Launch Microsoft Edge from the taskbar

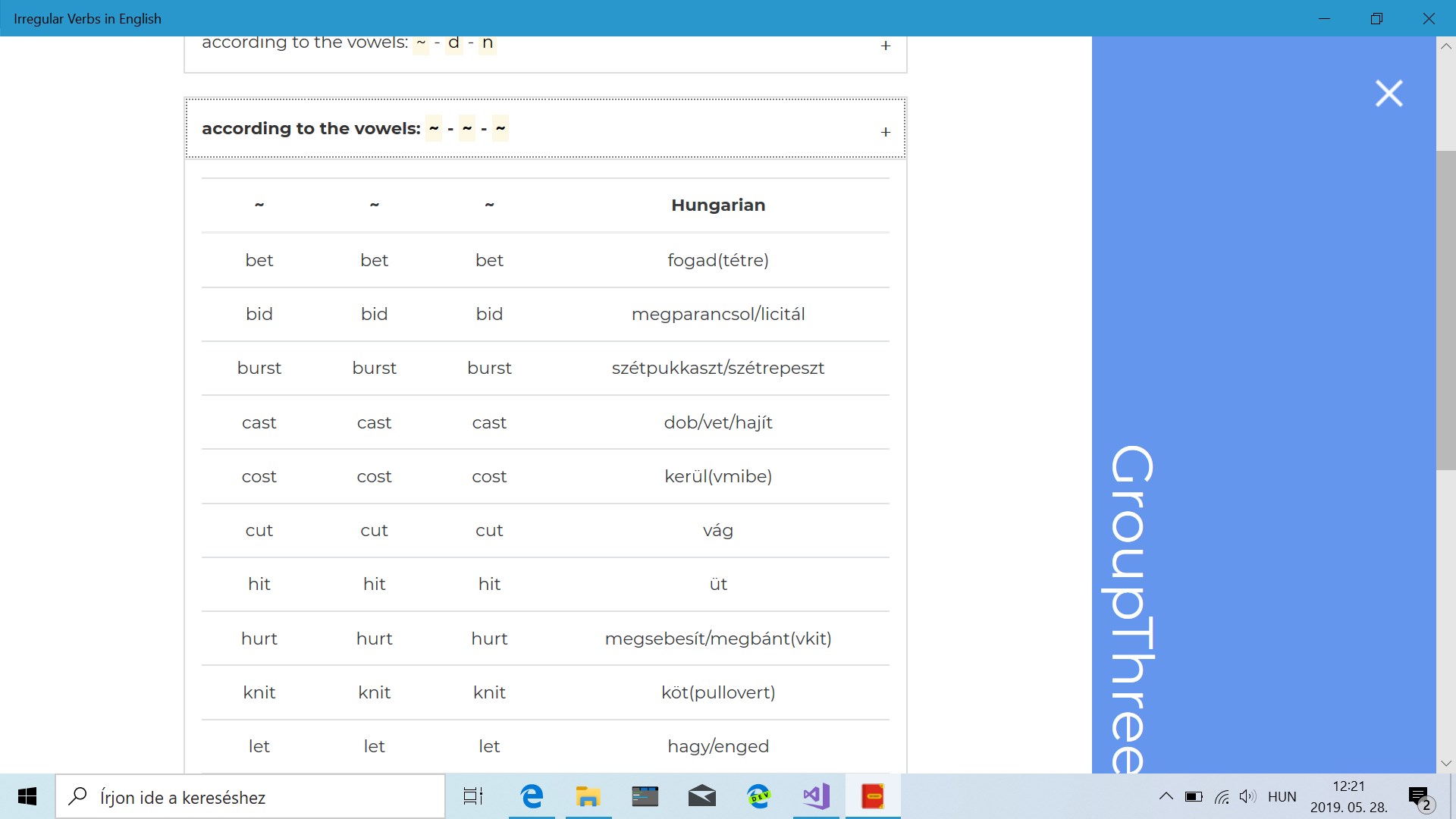coord(532,796)
